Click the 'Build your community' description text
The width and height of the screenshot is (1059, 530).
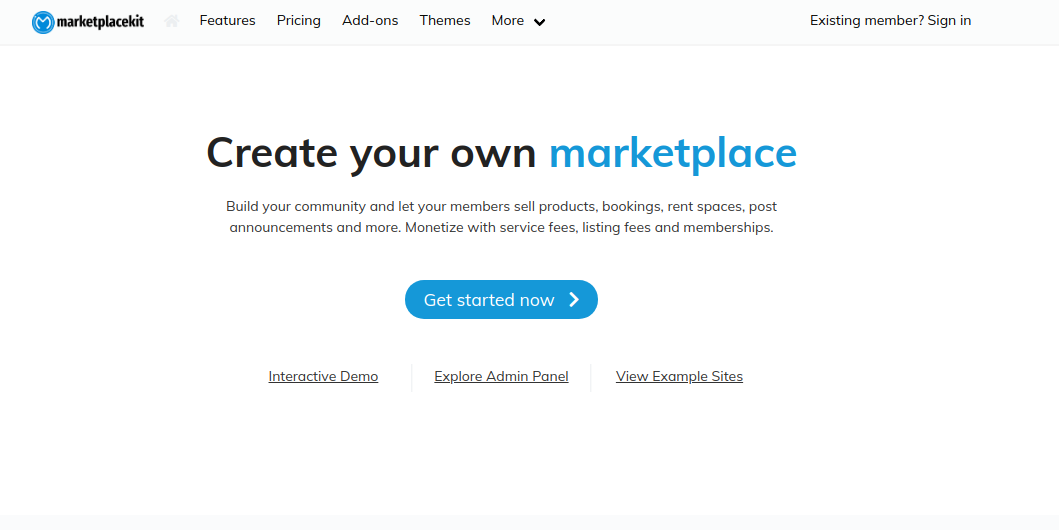coord(501,217)
